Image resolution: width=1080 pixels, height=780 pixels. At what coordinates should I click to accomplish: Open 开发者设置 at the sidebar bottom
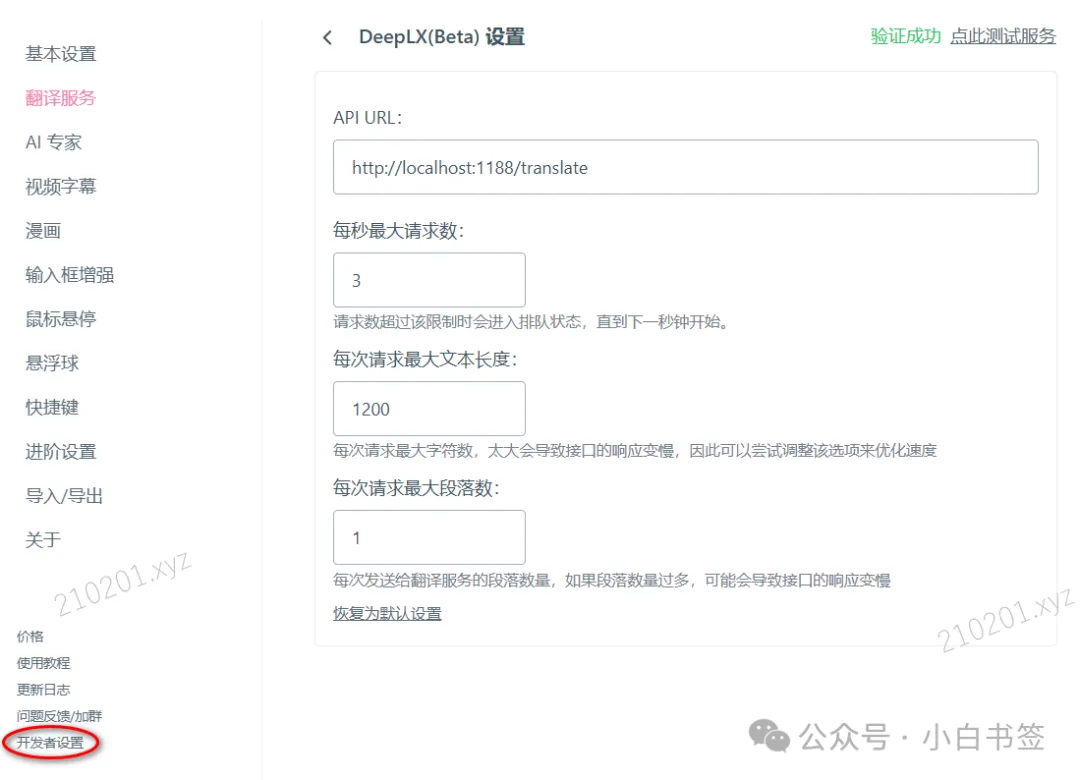[x=50, y=743]
